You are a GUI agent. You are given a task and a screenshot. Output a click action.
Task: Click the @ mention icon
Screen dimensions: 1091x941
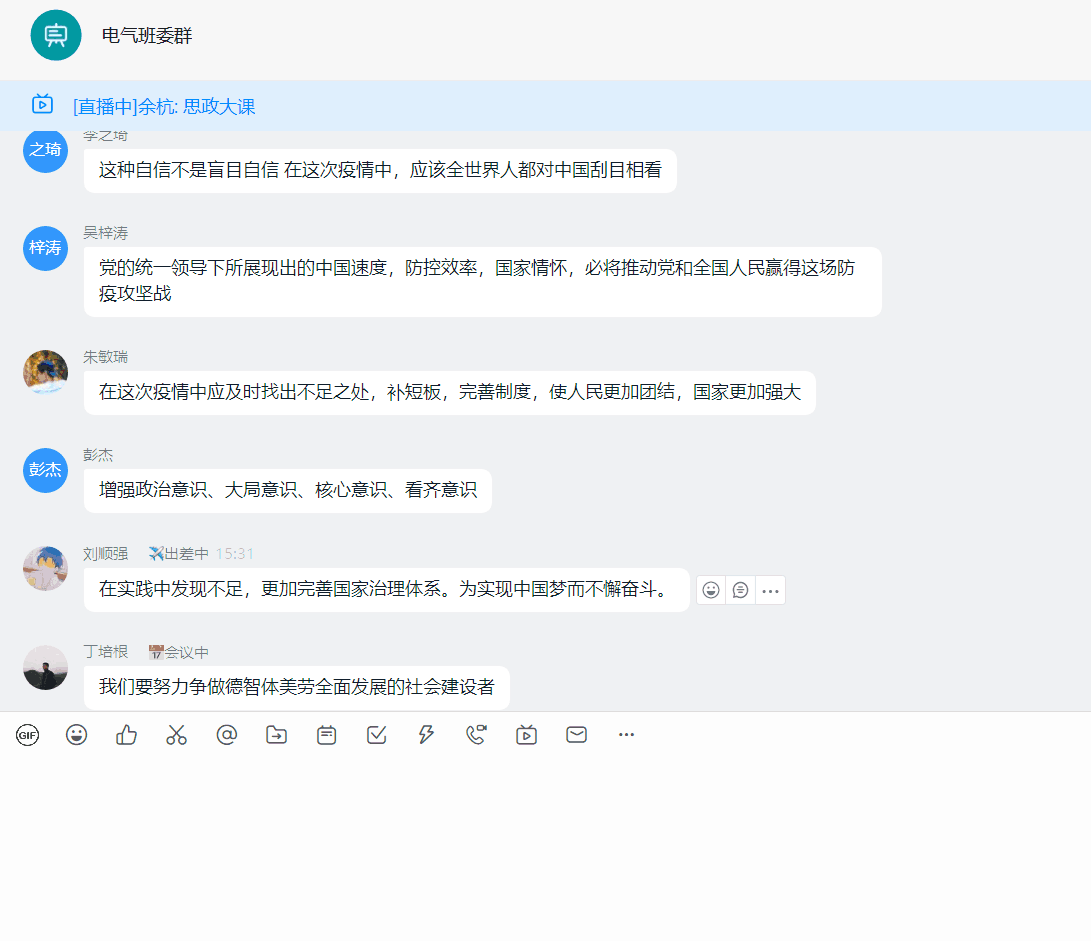point(227,735)
